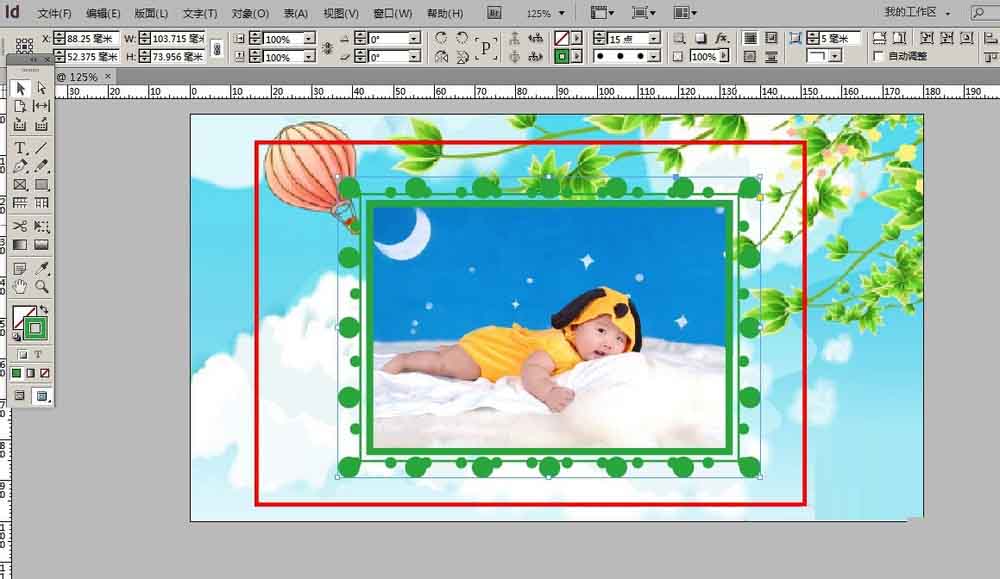Click the flip horizontal icon
Screen dimensions: 1000x579
pos(441,57)
